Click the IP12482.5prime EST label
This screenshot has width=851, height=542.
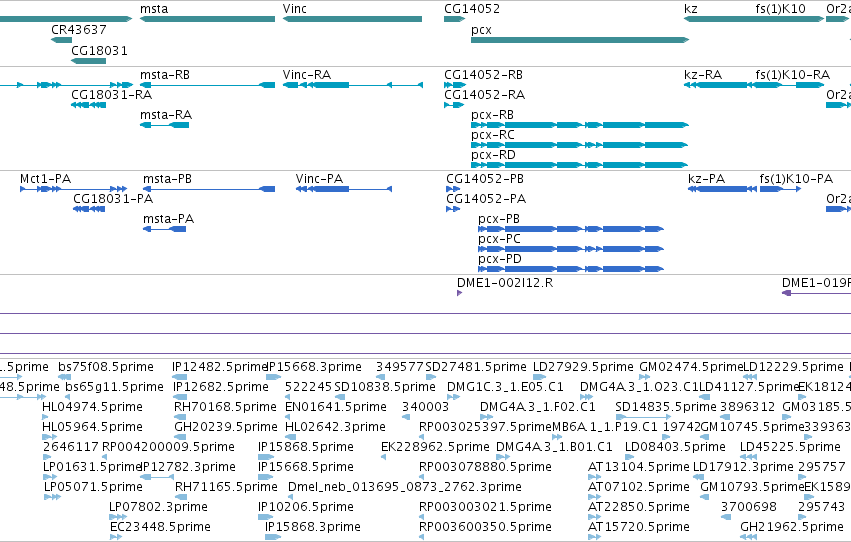click(x=220, y=367)
